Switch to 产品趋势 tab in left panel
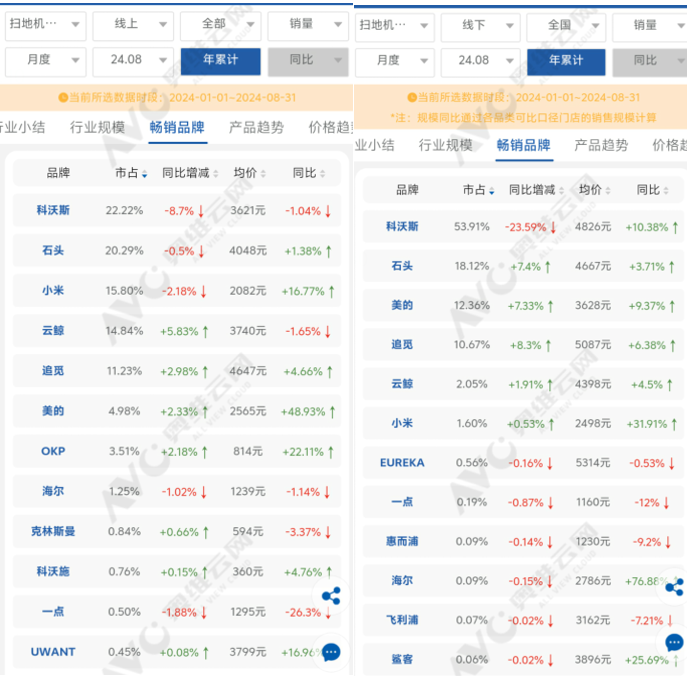 [256, 128]
